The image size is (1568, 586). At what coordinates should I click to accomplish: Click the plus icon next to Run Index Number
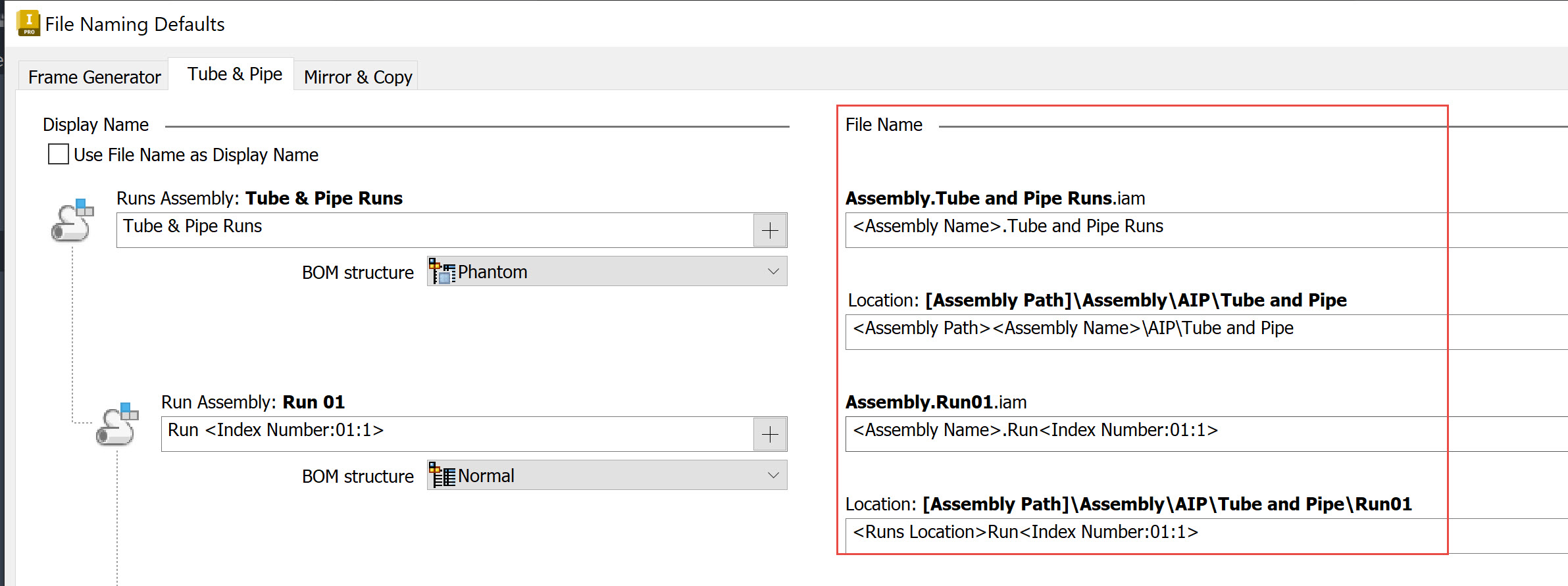[x=769, y=433]
